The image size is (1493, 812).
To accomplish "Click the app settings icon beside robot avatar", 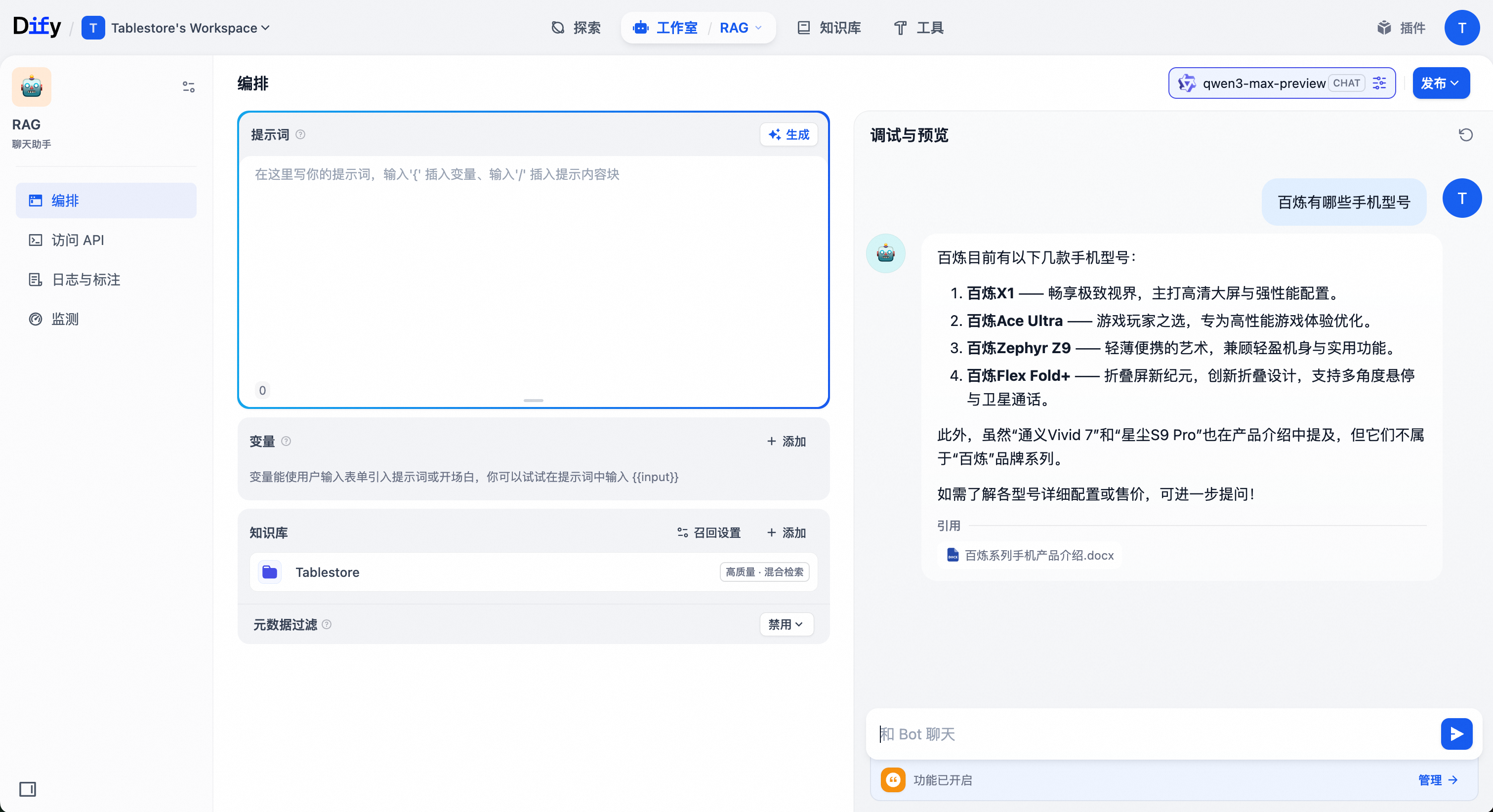I will tap(188, 87).
